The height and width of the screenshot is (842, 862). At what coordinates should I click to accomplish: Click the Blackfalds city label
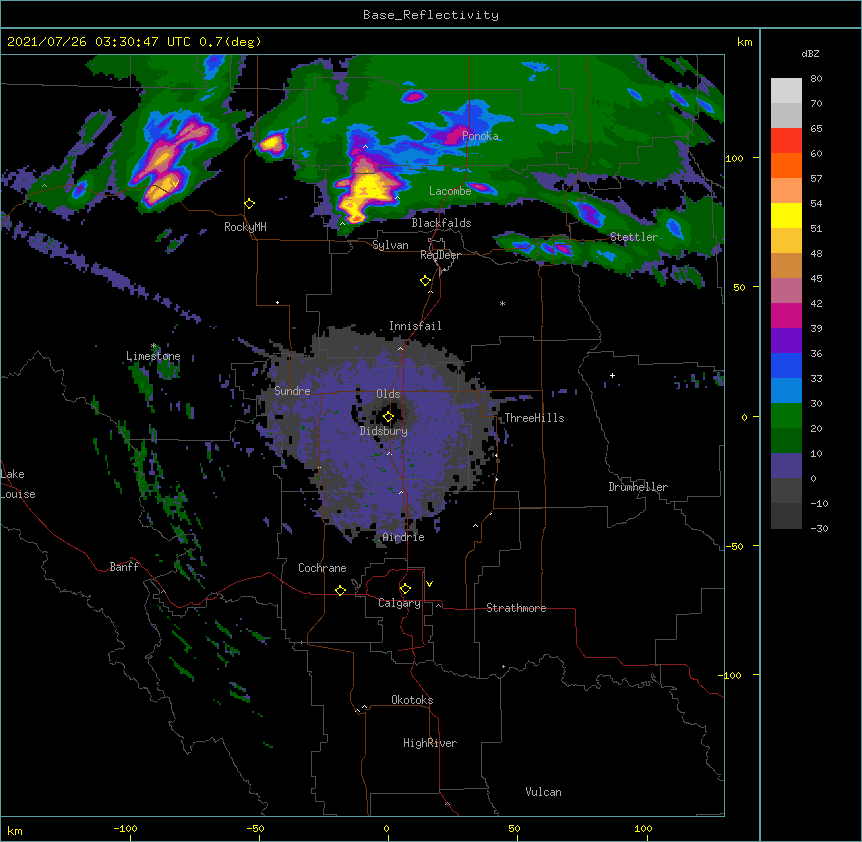pos(441,223)
